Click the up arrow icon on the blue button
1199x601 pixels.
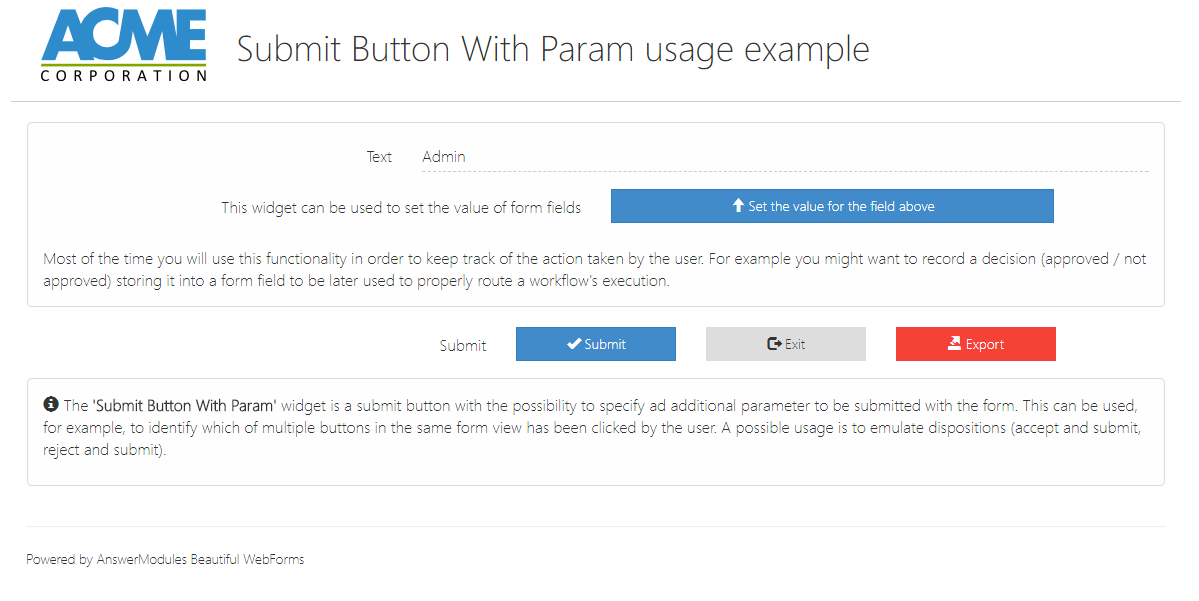pos(738,206)
